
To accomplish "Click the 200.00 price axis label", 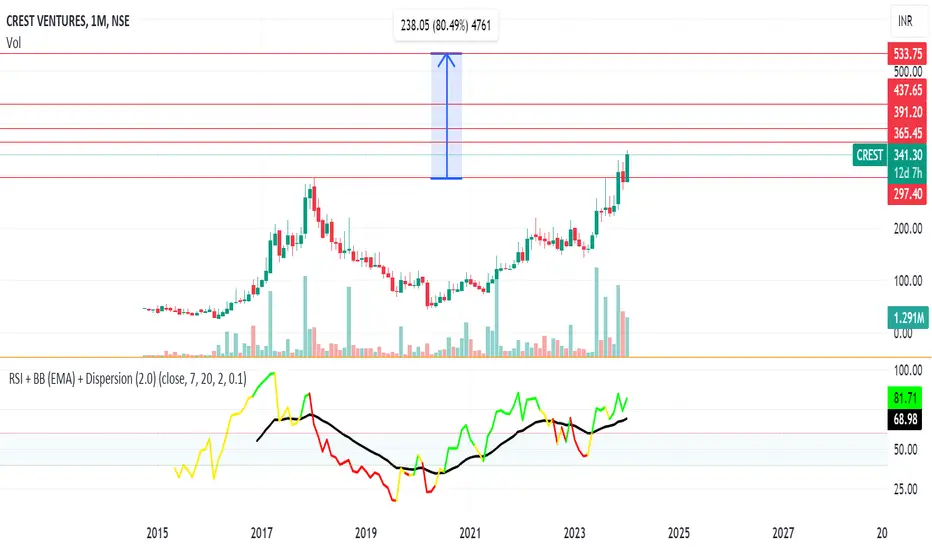I will (908, 228).
